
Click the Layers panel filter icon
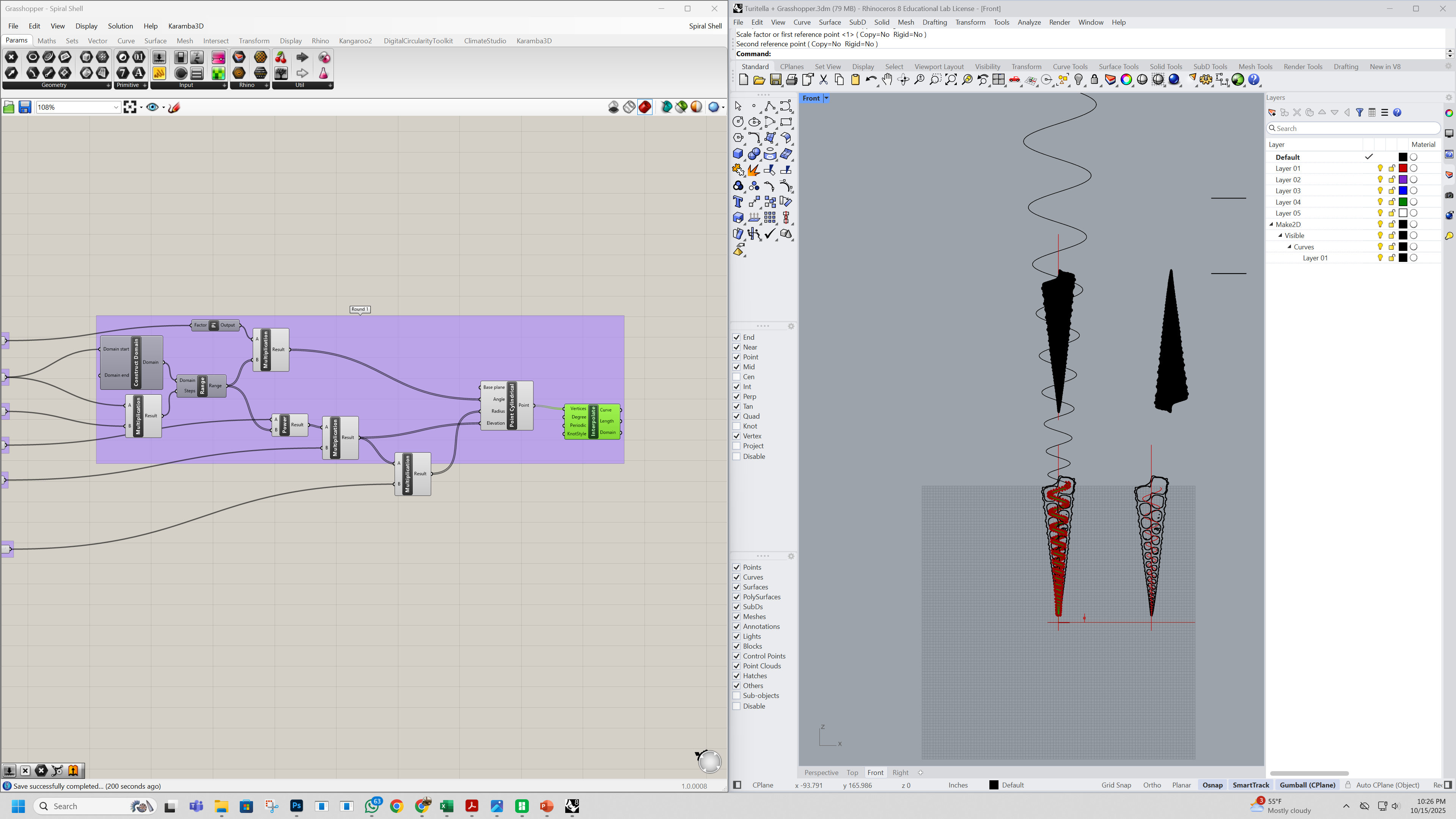[x=1359, y=113]
